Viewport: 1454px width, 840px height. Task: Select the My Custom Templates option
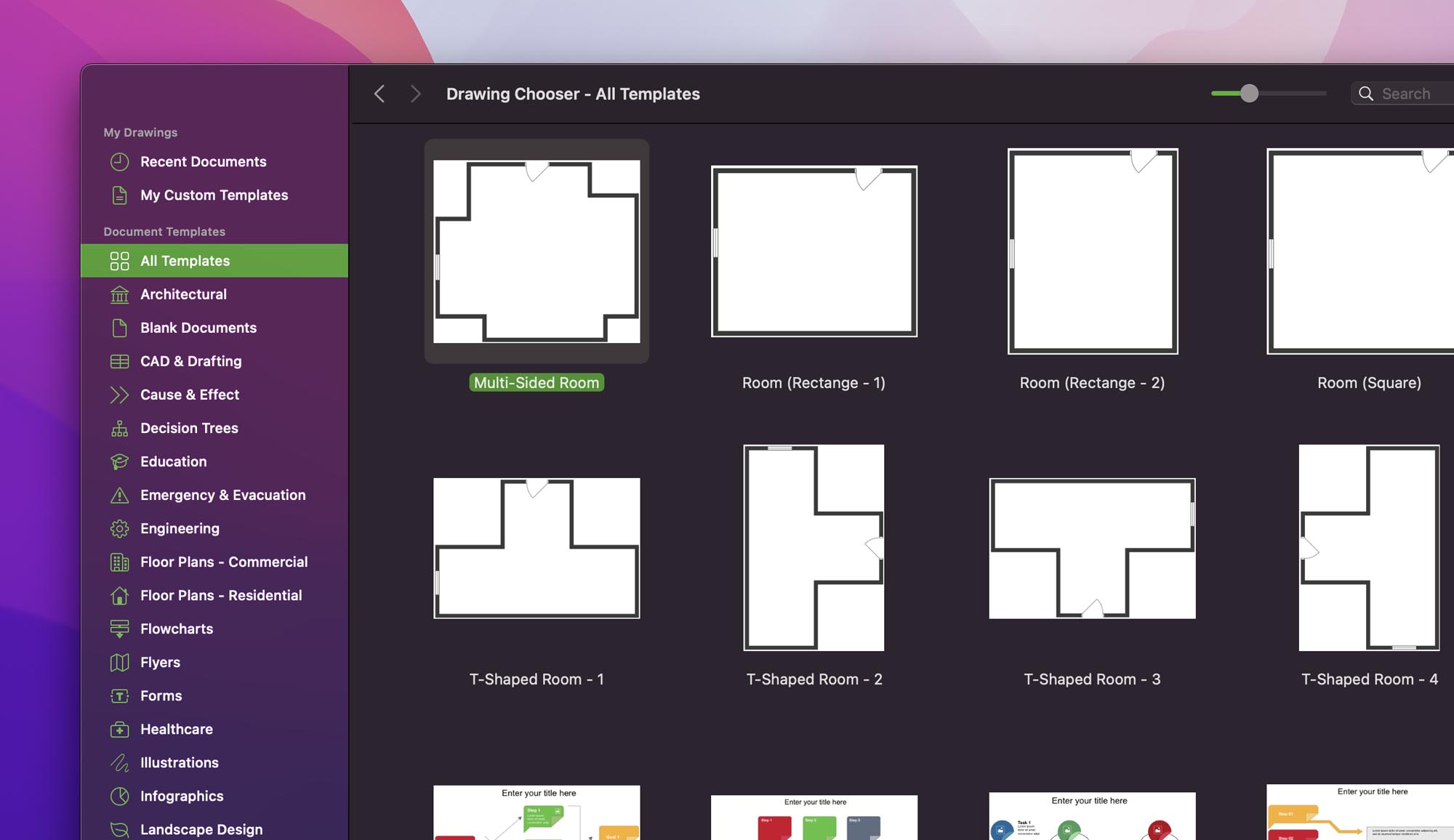[214, 195]
